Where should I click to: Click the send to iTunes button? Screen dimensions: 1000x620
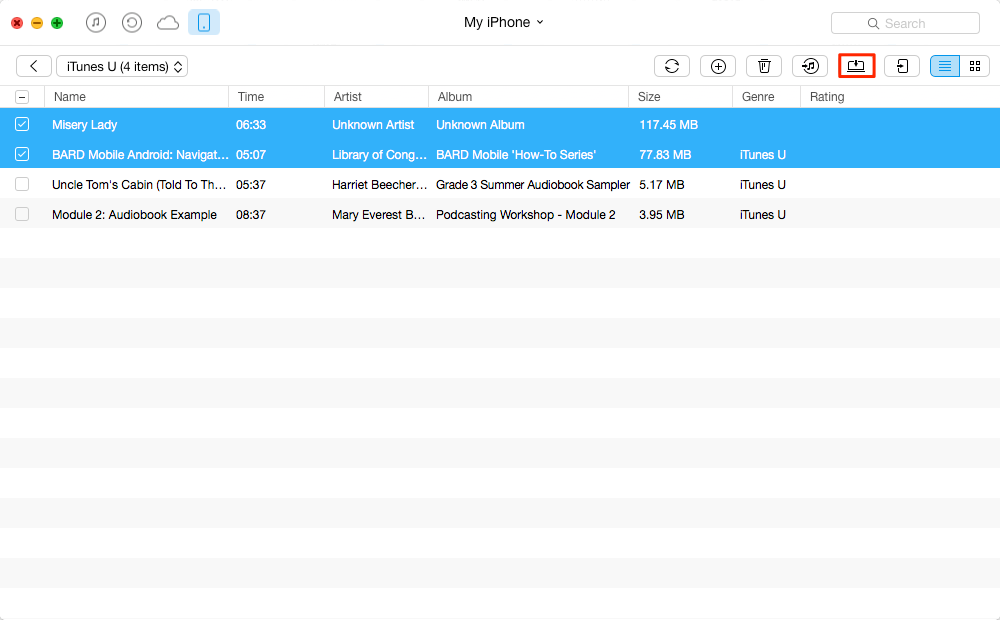[810, 66]
